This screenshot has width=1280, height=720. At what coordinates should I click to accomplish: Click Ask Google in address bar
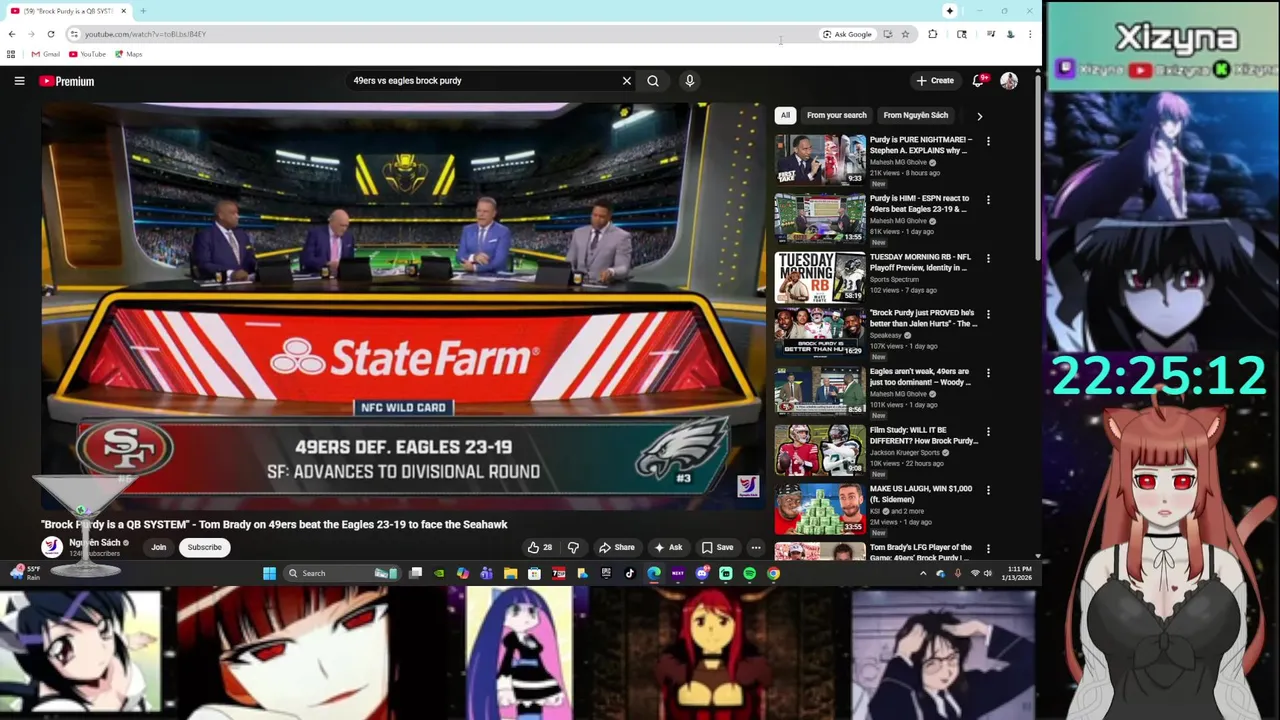[847, 34]
